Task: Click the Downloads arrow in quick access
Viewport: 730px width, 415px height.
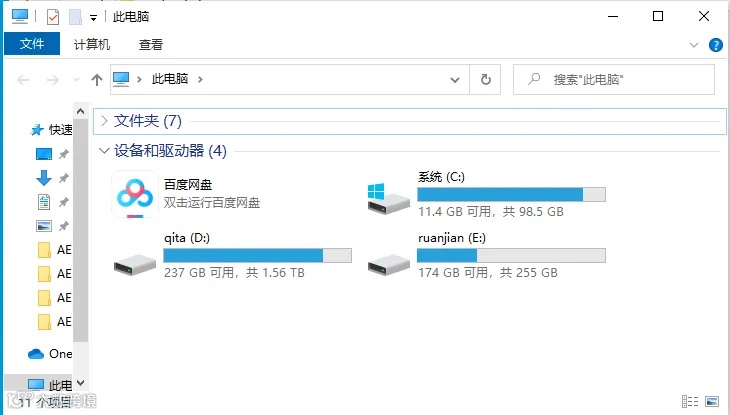Action: coord(44,177)
